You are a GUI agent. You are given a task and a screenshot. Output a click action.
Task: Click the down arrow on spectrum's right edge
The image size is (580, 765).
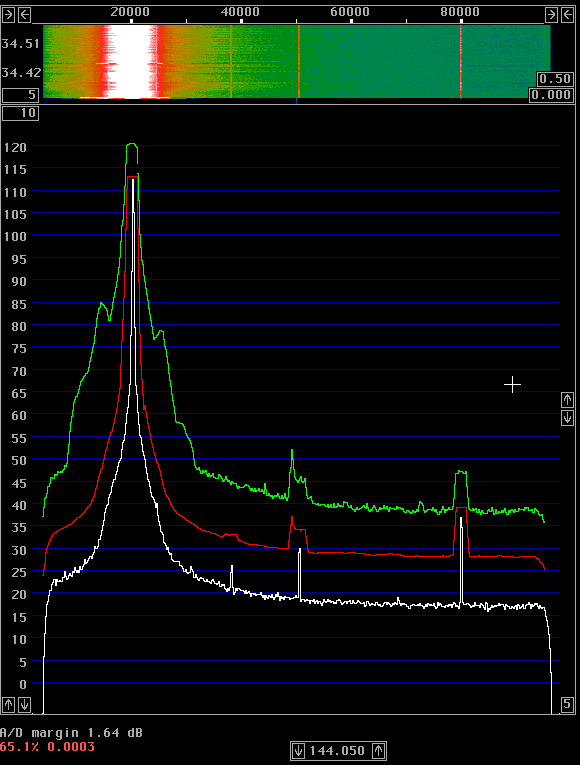pos(567,418)
